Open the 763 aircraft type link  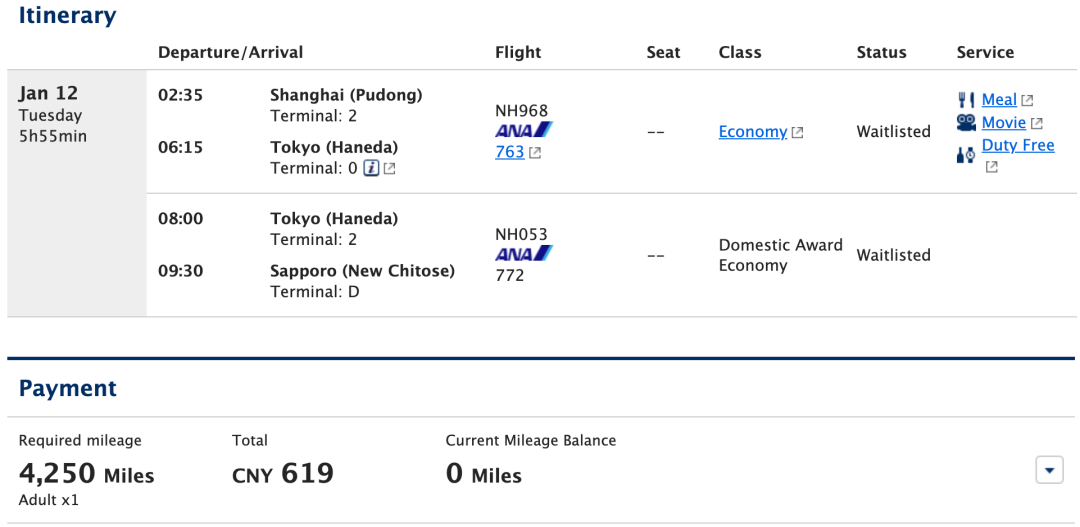point(510,152)
